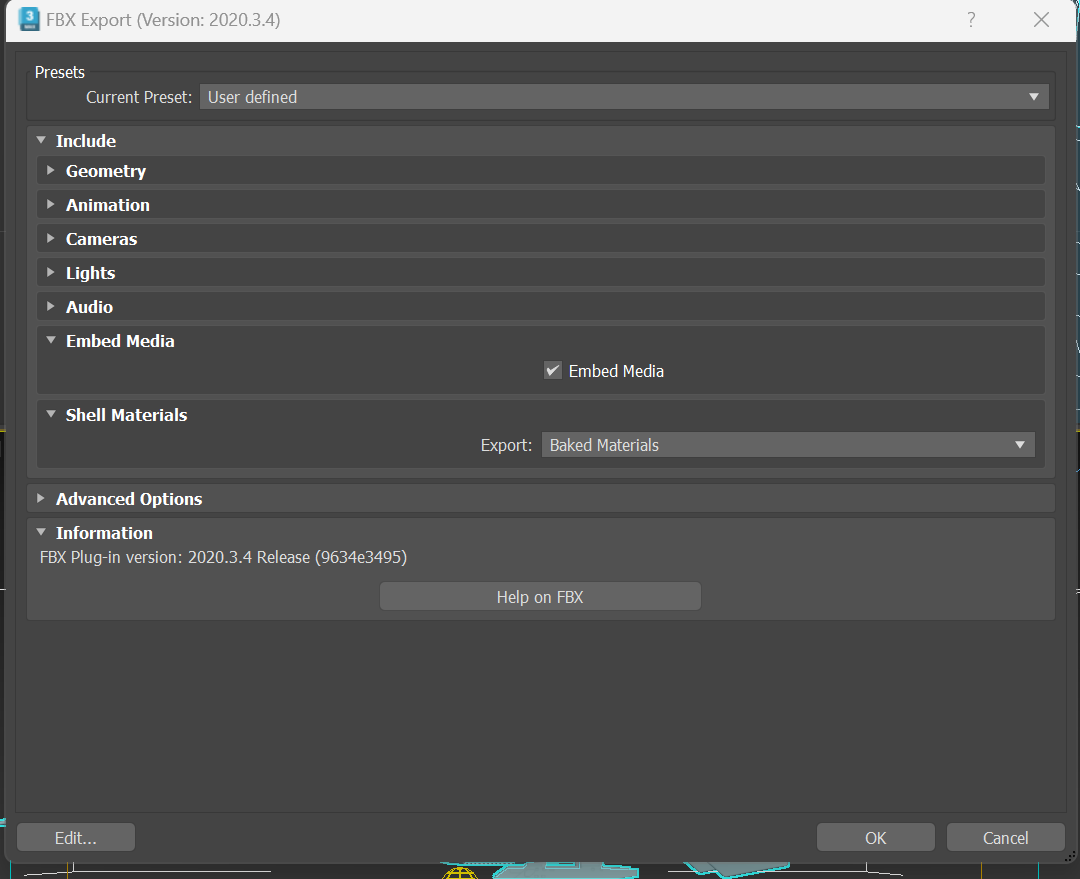Expand the Cameras rollout
The width and height of the screenshot is (1080, 879).
pyautogui.click(x=50, y=238)
